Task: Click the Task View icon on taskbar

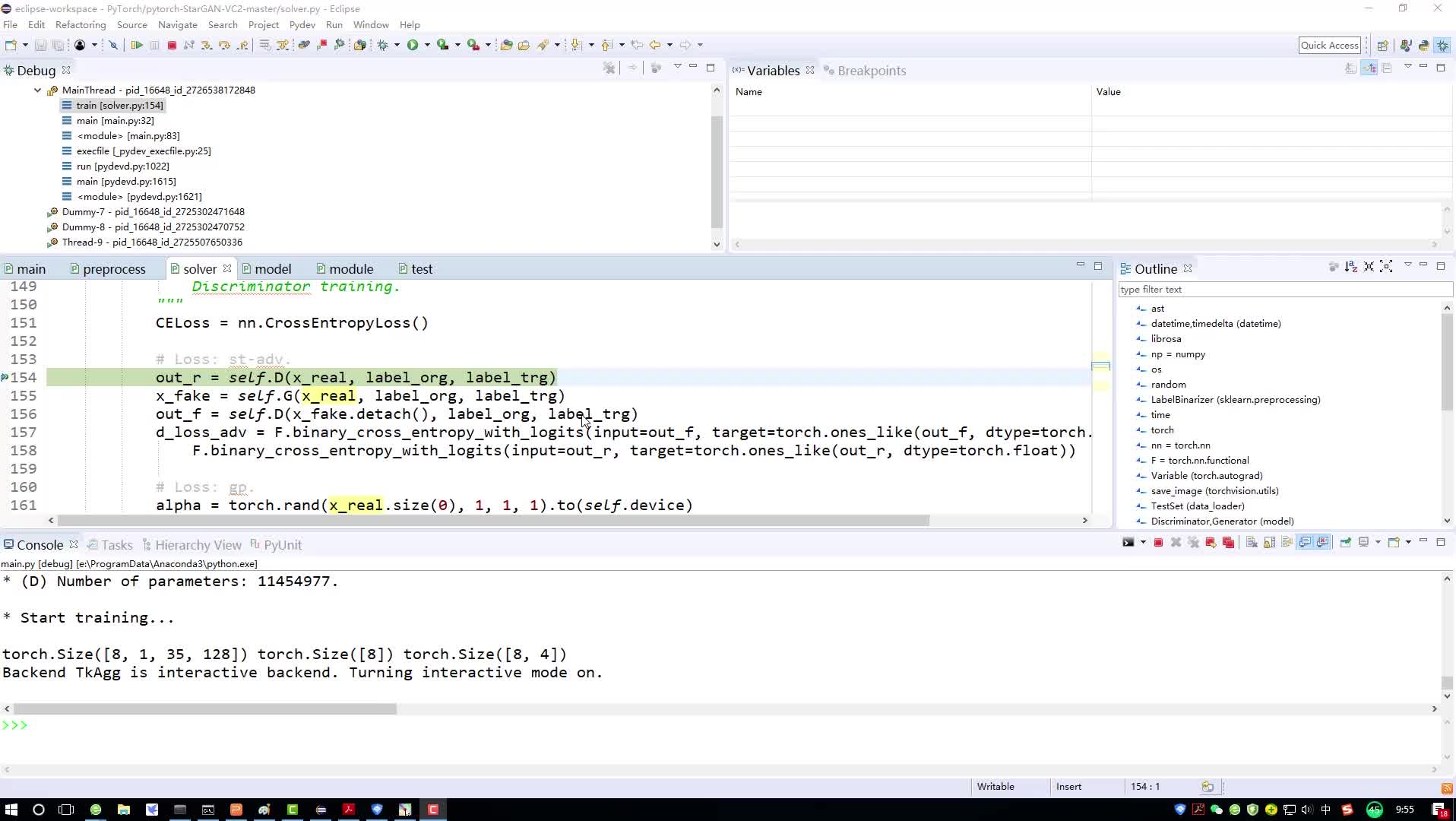Action: point(67,810)
